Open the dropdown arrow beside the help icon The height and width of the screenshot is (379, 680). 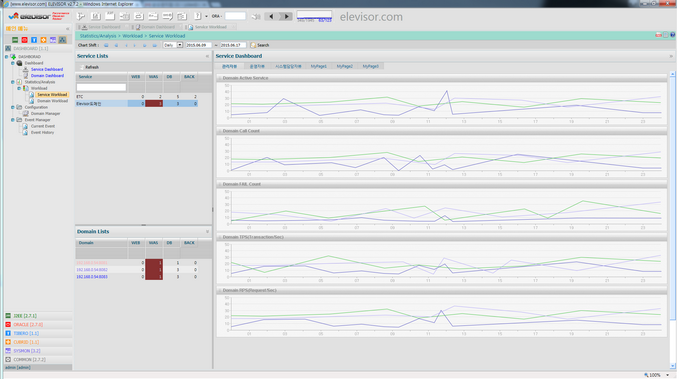[x=206, y=16]
